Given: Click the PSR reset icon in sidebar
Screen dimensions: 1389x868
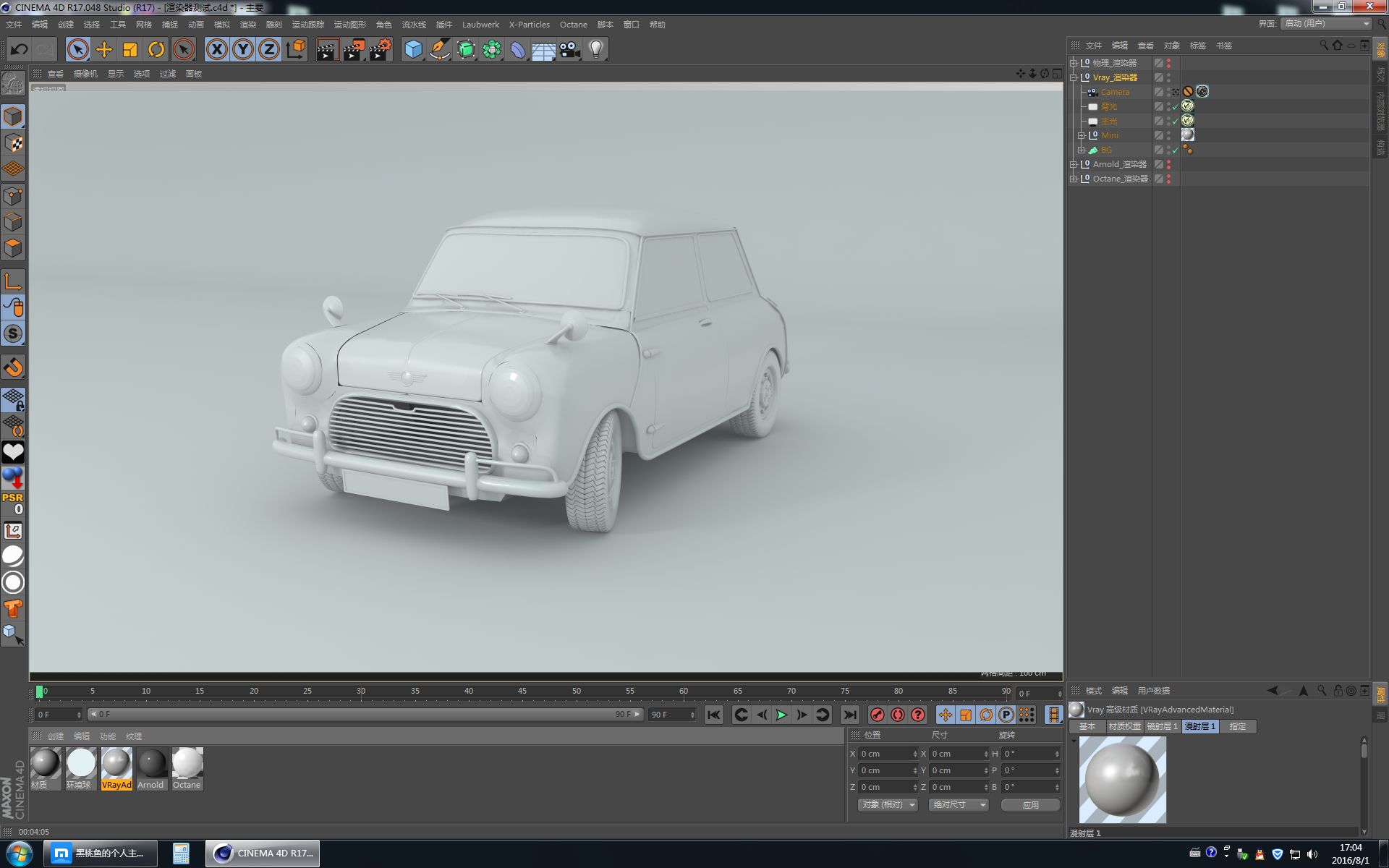Looking at the screenshot, I should tap(13, 503).
